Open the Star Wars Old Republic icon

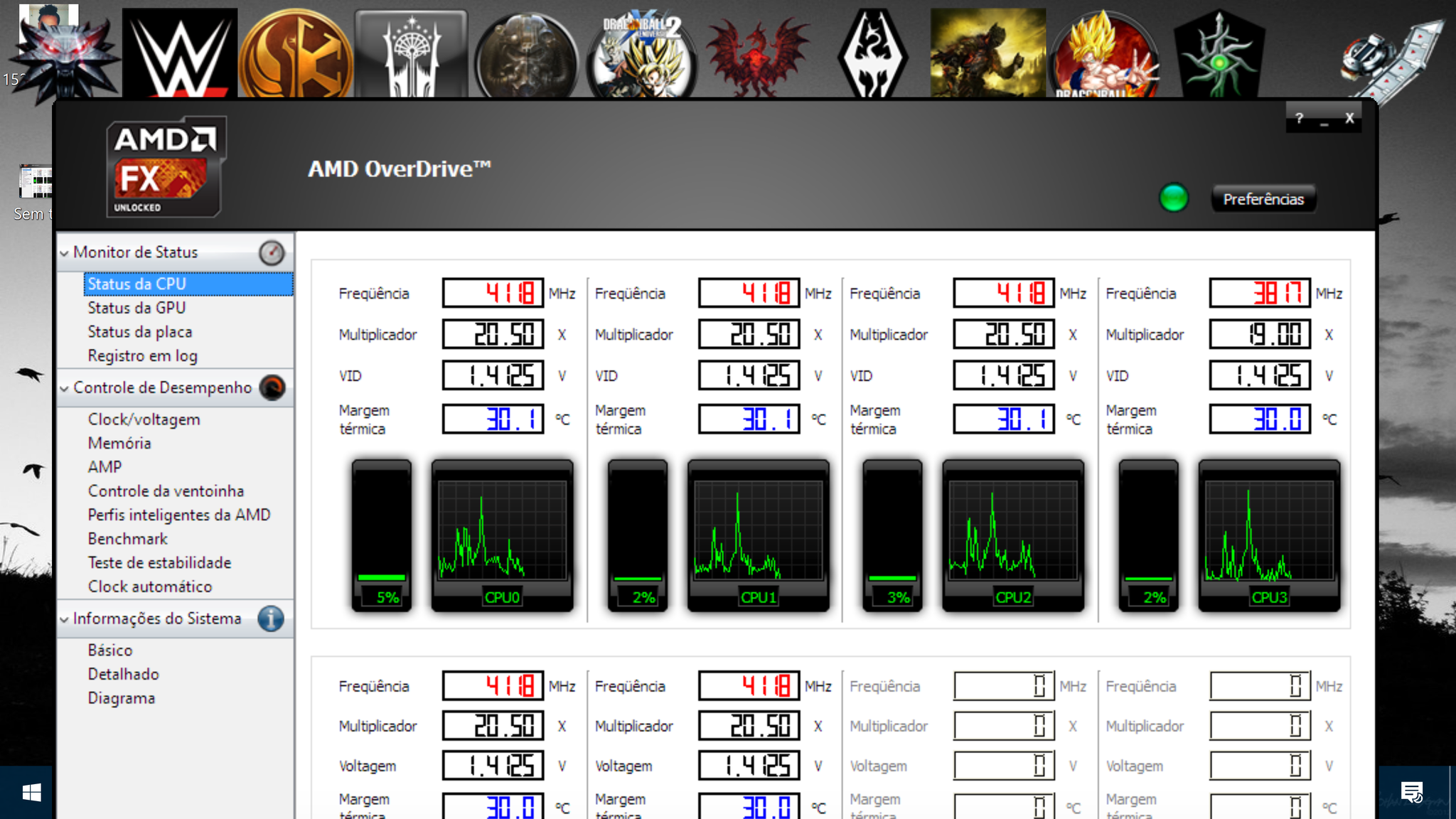(296, 54)
